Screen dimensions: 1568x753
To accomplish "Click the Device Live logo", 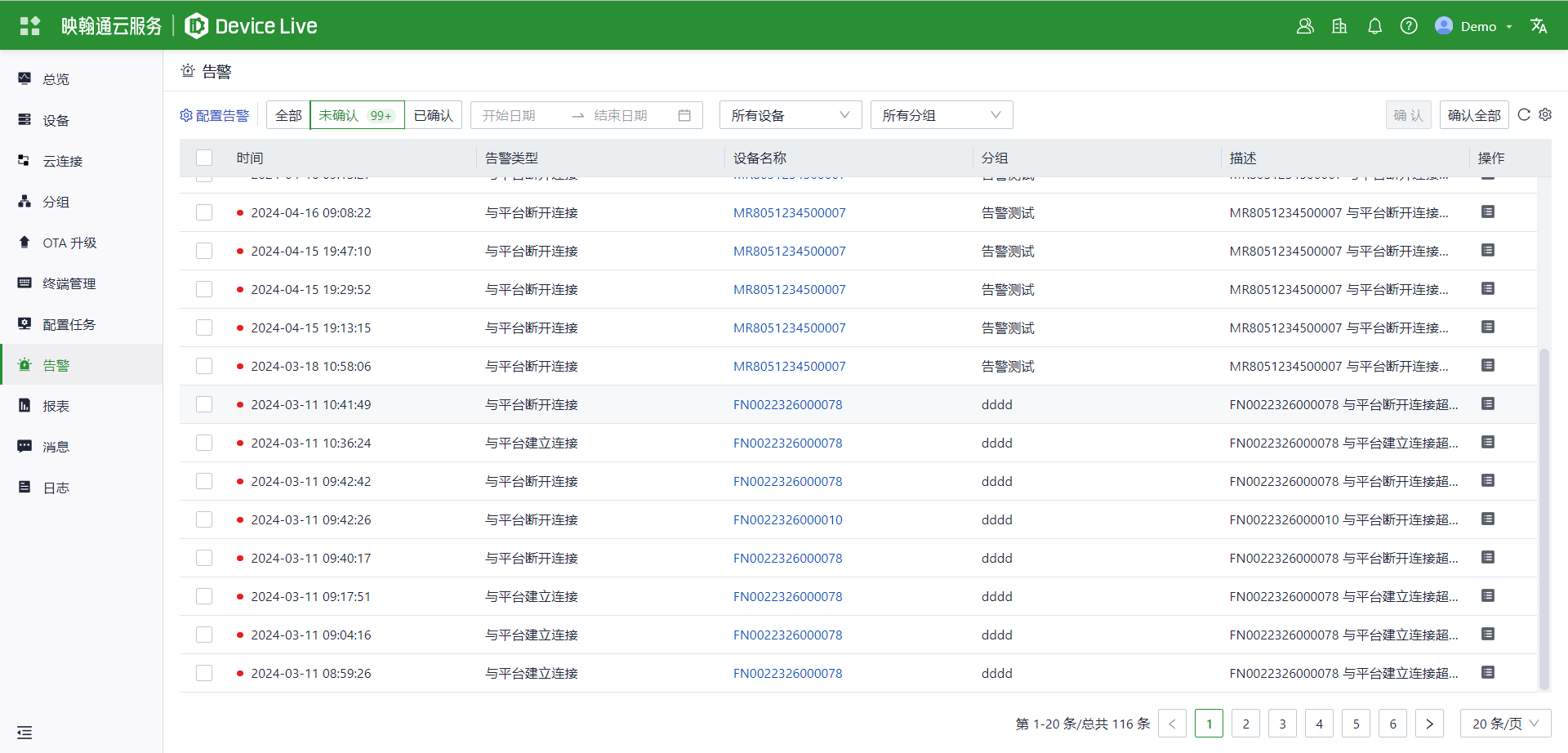I will point(252,26).
